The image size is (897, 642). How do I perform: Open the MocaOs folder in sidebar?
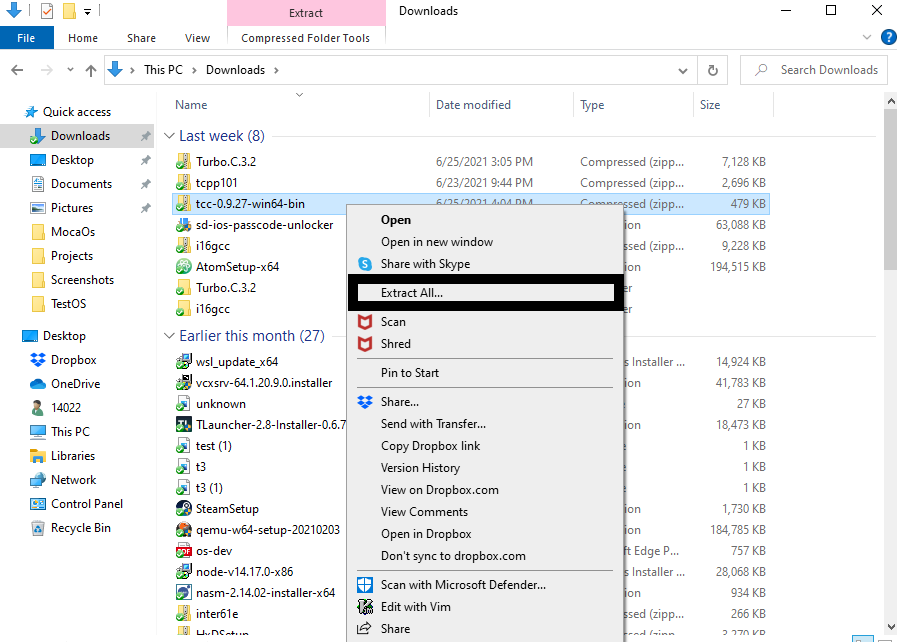73,232
